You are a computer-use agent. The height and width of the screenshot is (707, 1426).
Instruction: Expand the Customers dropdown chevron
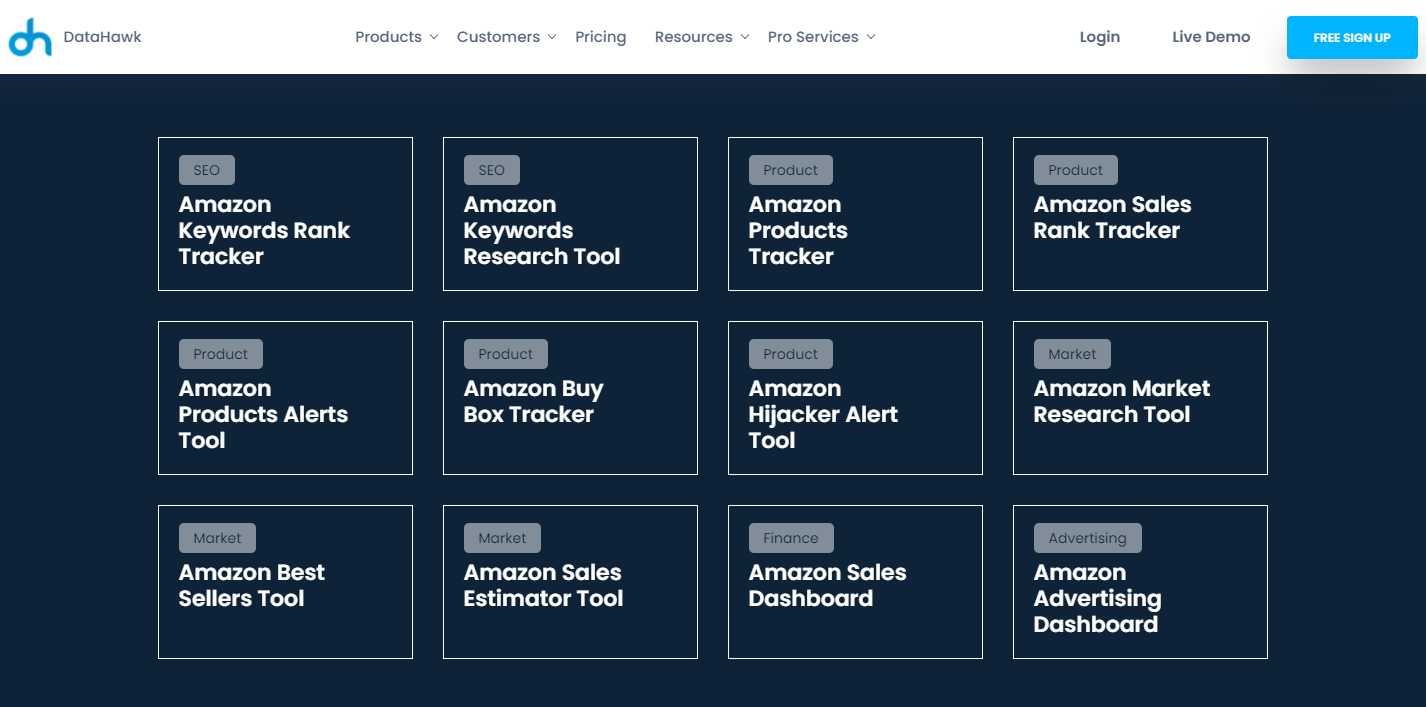551,37
